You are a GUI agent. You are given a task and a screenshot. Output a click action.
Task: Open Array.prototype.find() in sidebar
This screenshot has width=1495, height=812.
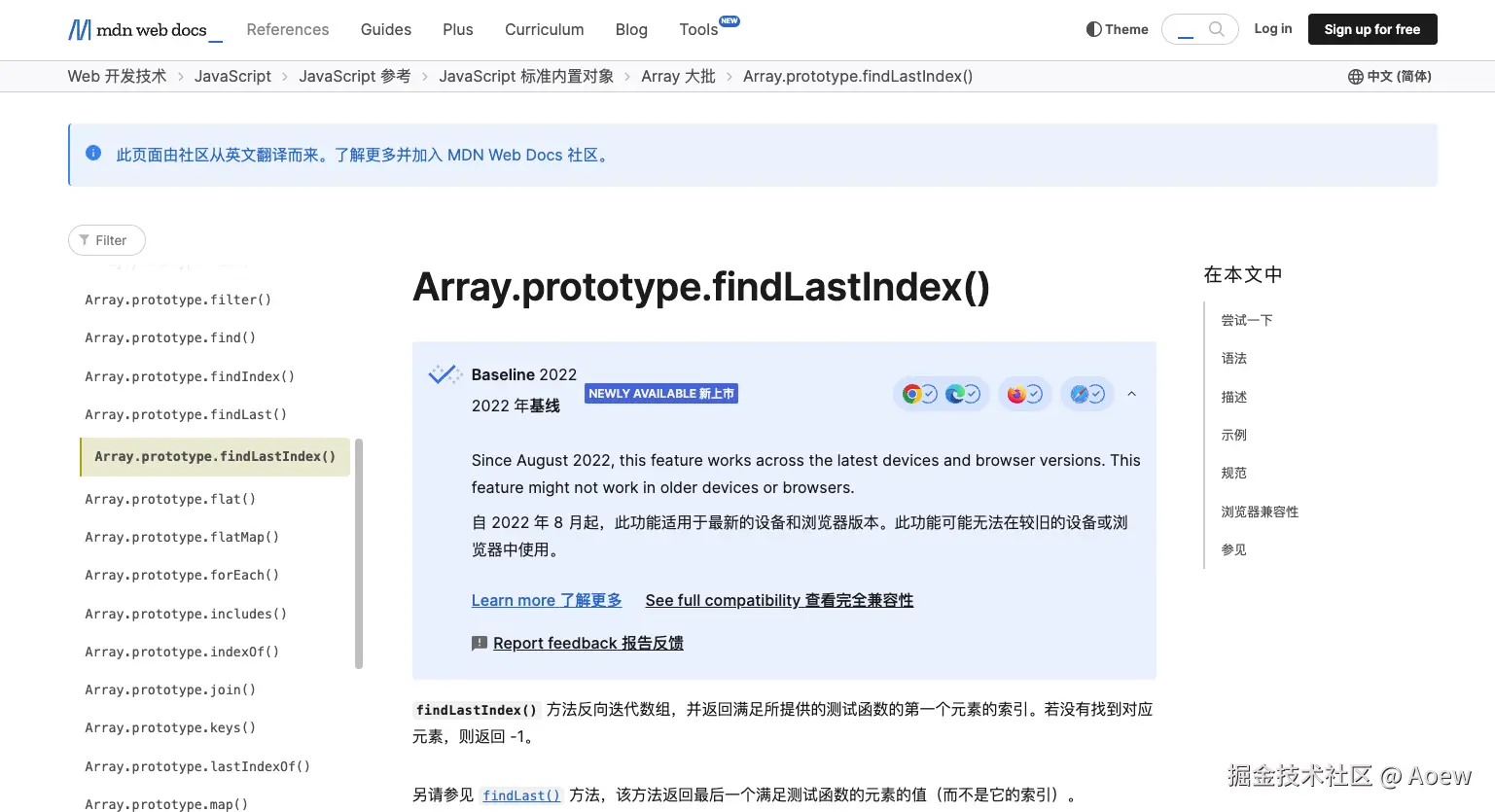170,337
